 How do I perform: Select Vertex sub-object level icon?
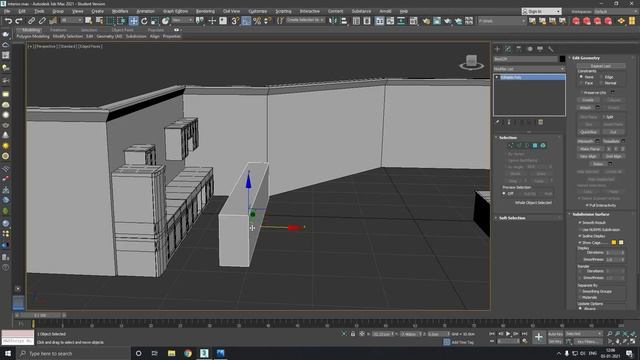(x=511, y=145)
